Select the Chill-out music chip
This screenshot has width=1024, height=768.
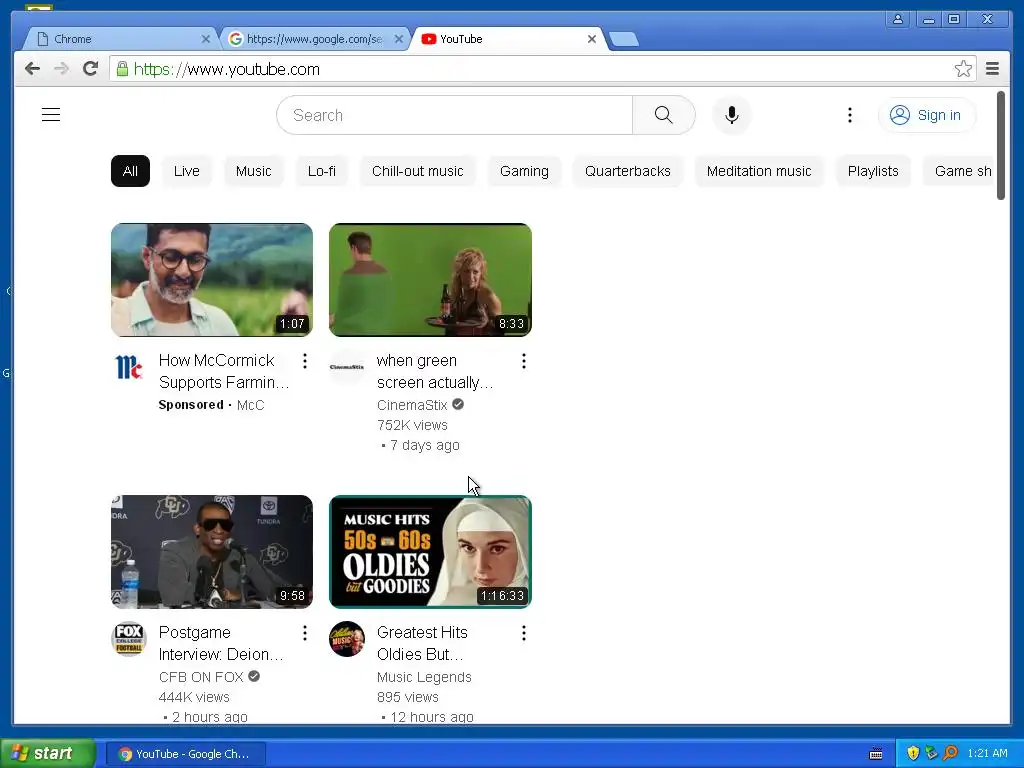pos(417,171)
